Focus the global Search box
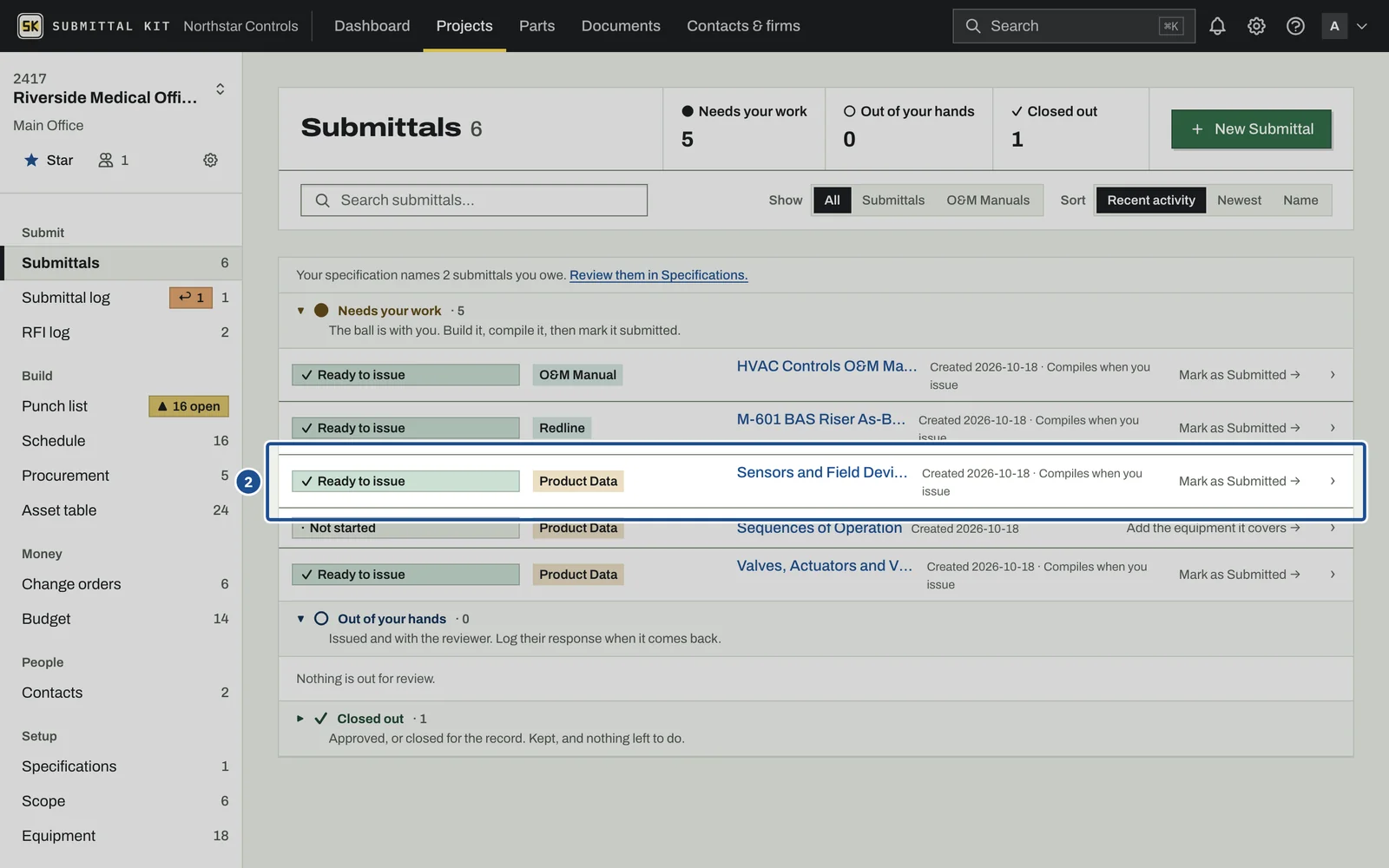 [x=1073, y=26]
